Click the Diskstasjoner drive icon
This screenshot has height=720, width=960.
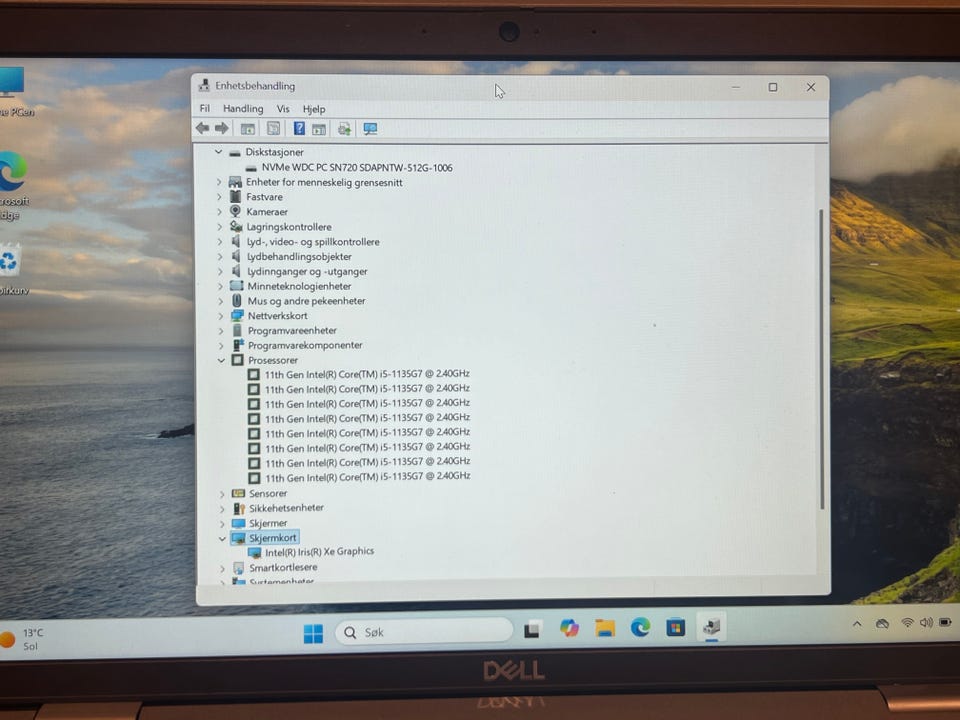(234, 152)
